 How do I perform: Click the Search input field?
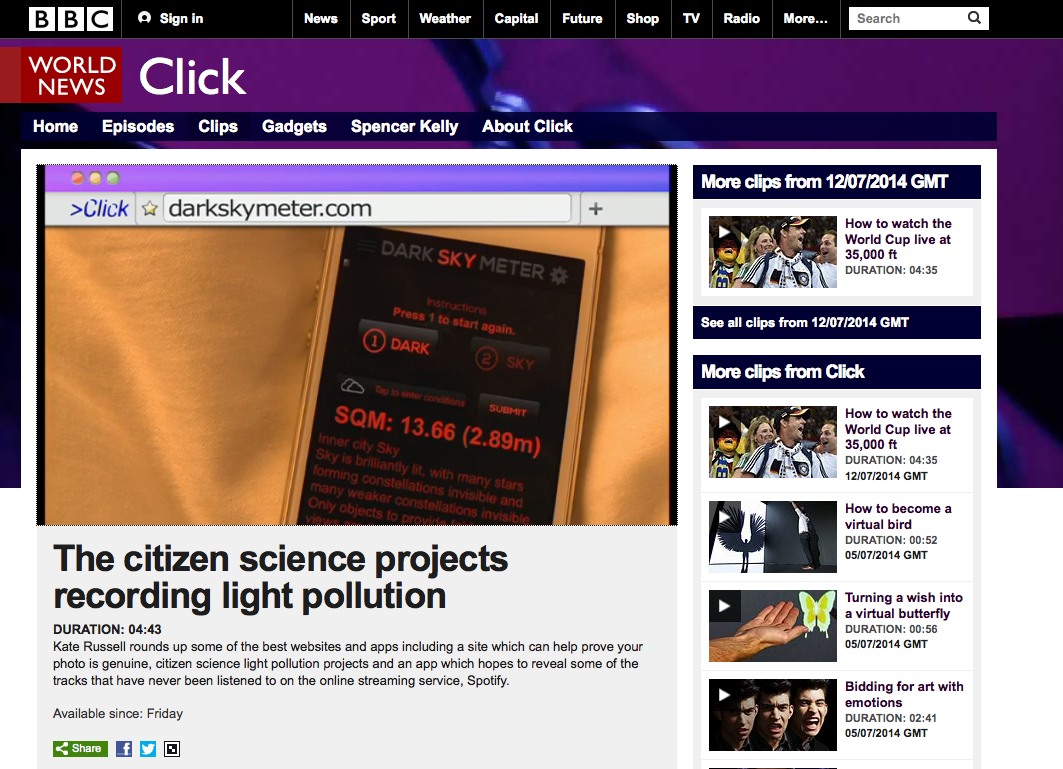point(907,18)
